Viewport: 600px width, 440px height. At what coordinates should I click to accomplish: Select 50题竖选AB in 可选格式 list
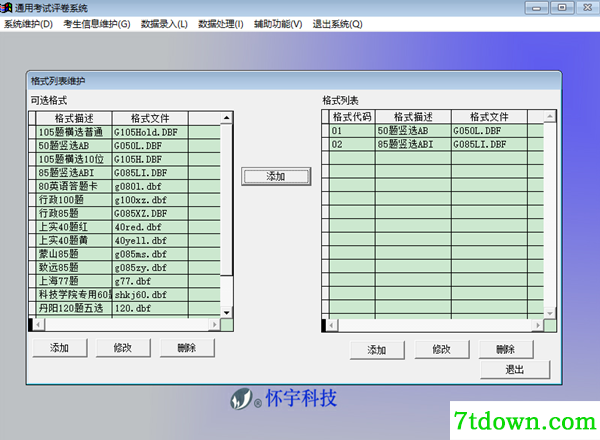(x=74, y=146)
